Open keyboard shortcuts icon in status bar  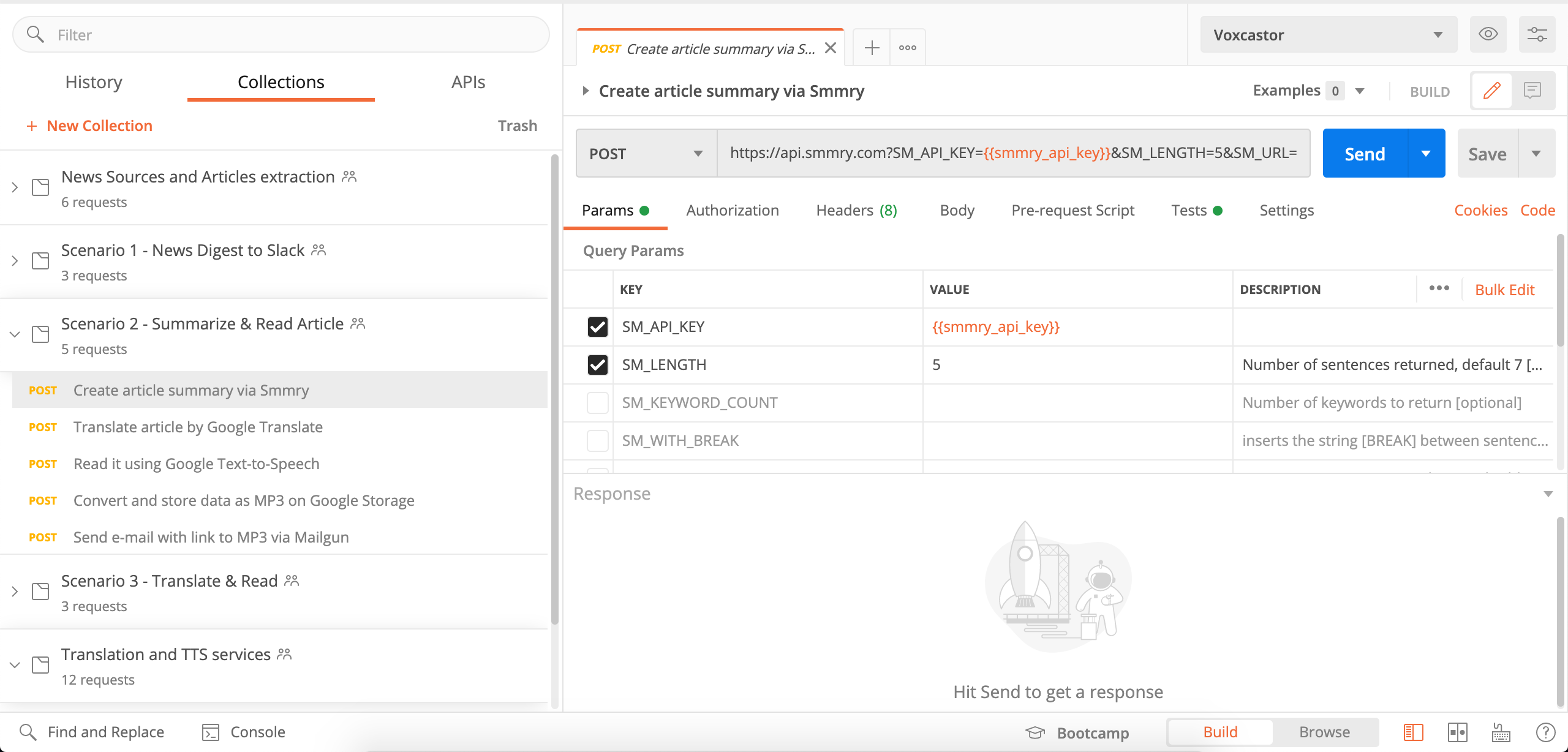(x=1501, y=732)
